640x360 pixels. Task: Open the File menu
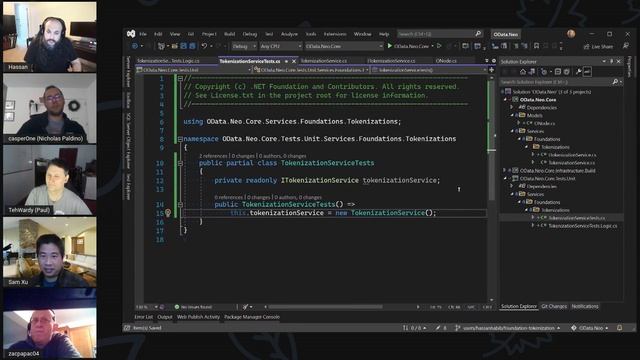(143, 34)
